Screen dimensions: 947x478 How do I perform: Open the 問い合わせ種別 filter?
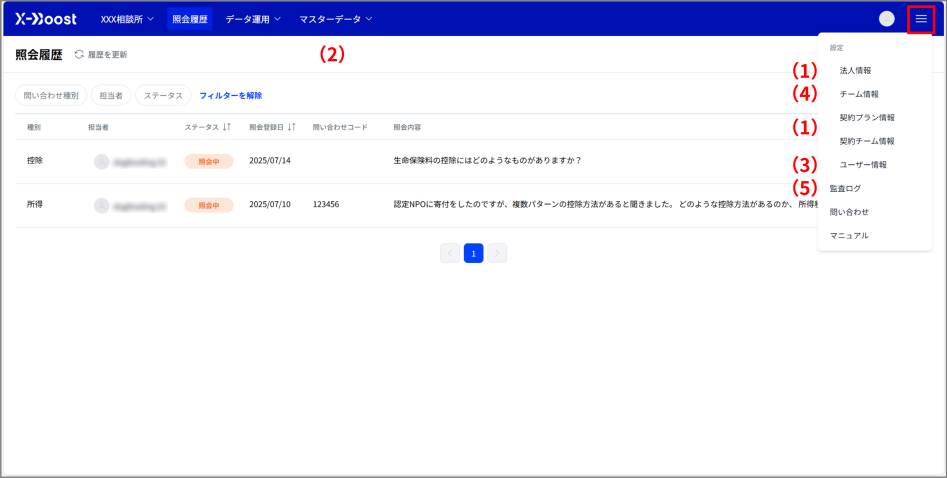51,95
